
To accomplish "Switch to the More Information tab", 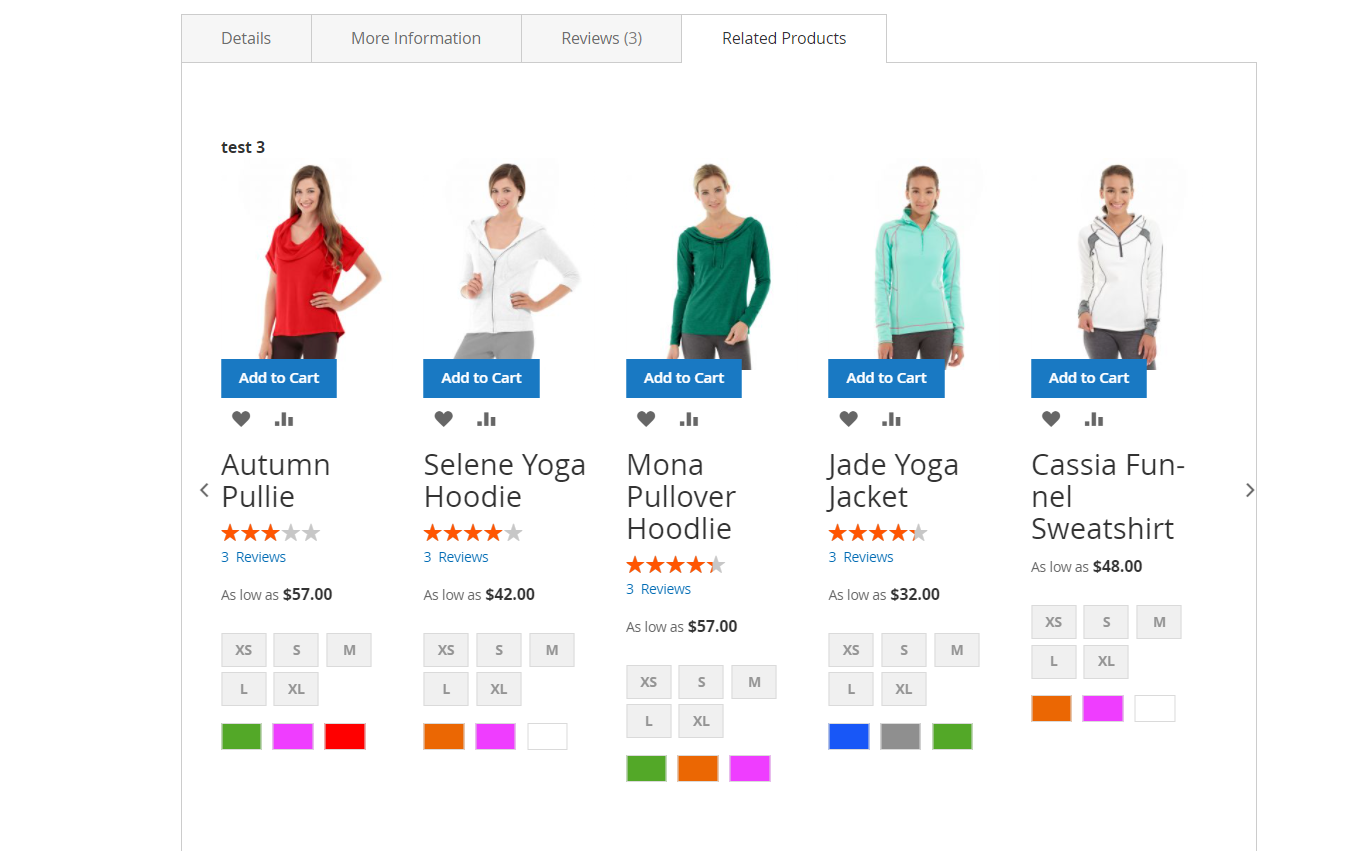I will point(416,39).
